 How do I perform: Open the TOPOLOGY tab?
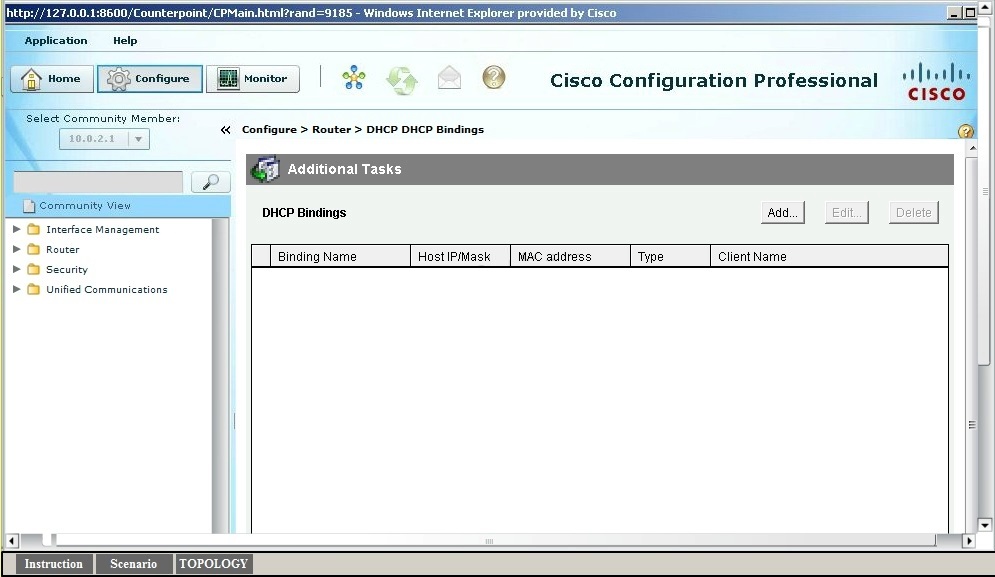(213, 564)
